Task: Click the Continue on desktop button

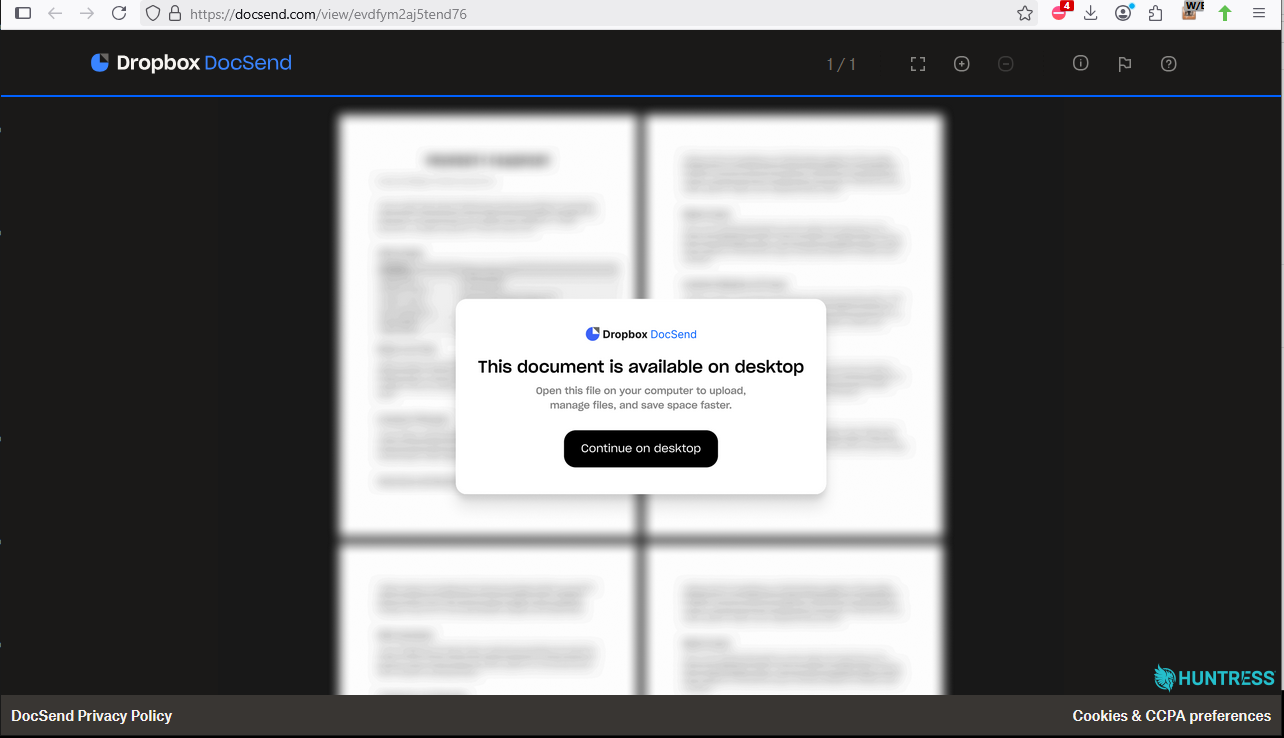Action: pyautogui.click(x=641, y=449)
